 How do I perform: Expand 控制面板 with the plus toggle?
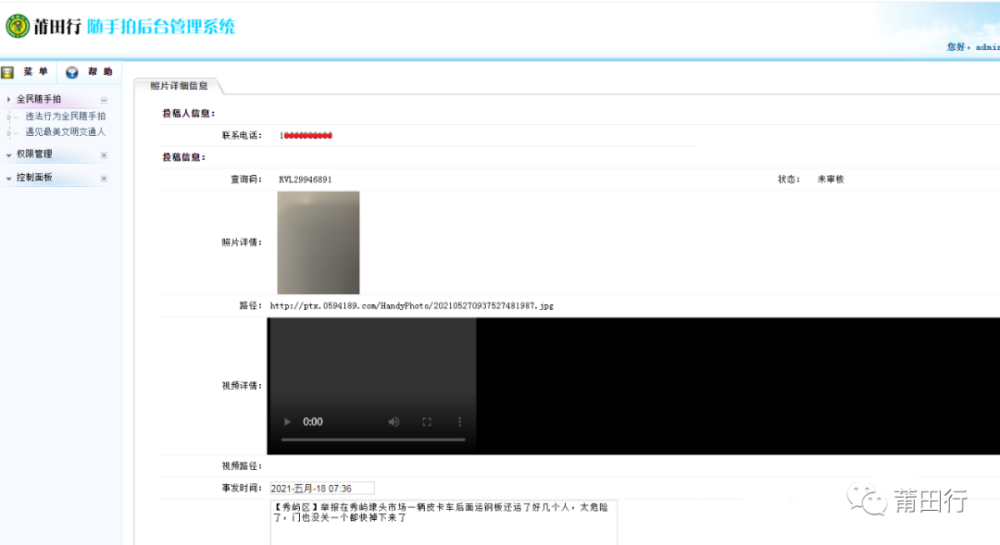pos(104,178)
